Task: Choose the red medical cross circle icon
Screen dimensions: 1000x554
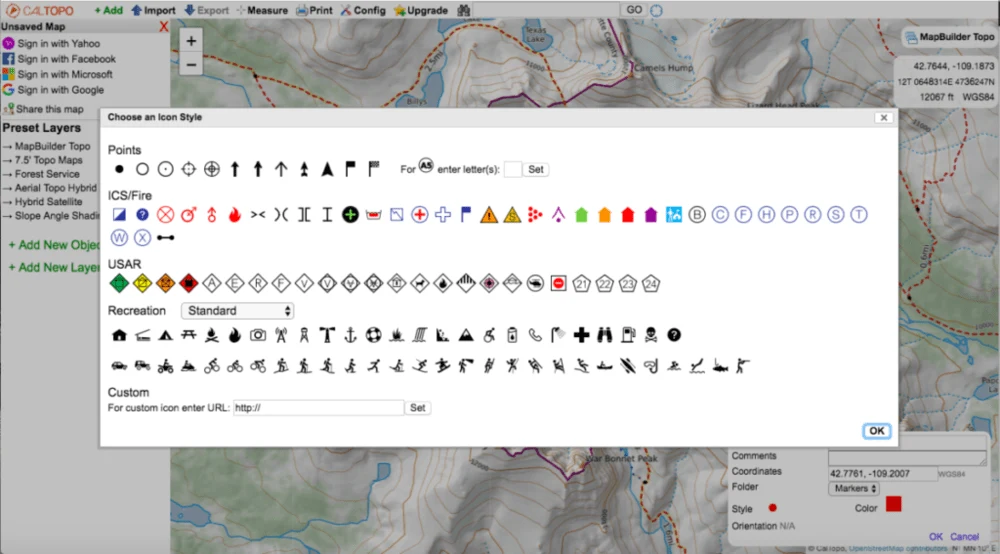Action: point(420,215)
